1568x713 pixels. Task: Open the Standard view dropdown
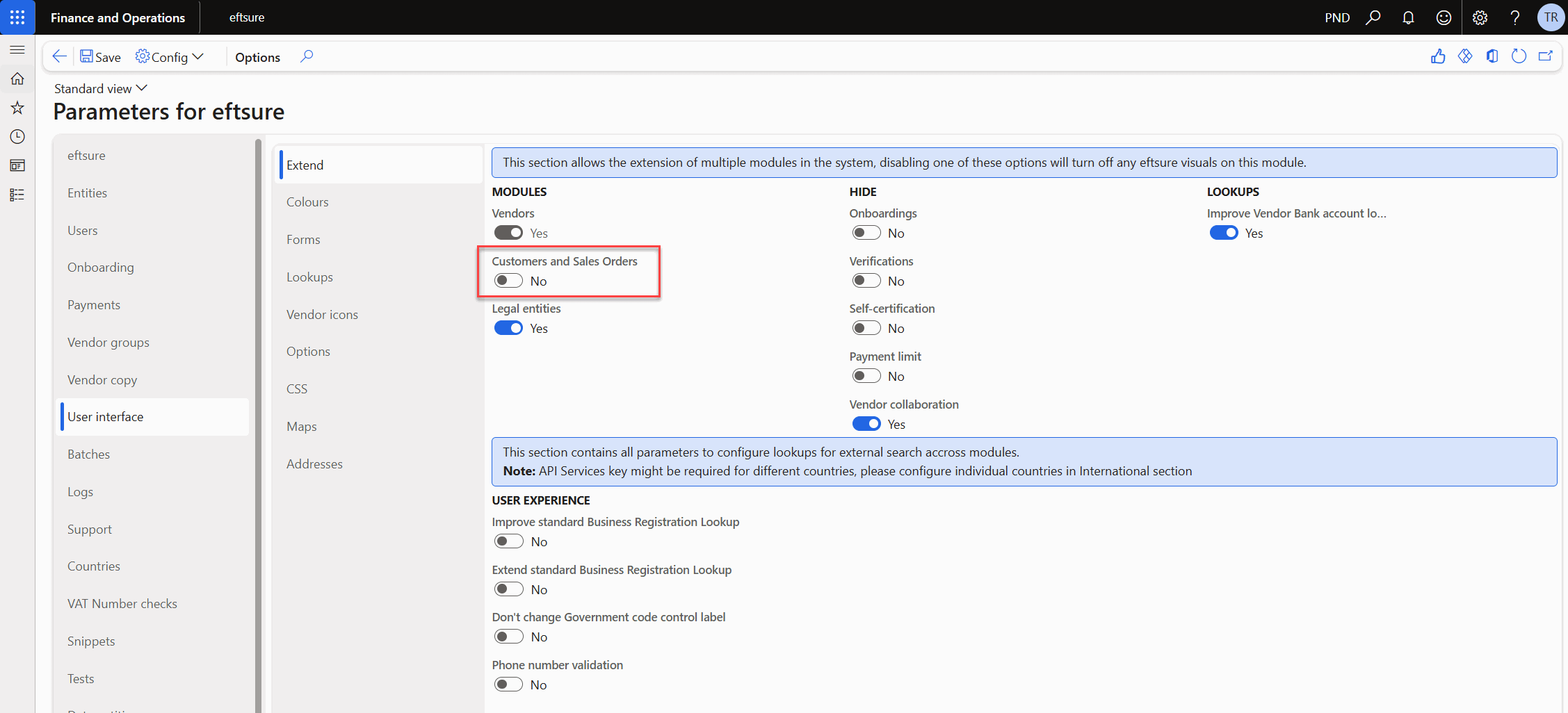tap(101, 88)
